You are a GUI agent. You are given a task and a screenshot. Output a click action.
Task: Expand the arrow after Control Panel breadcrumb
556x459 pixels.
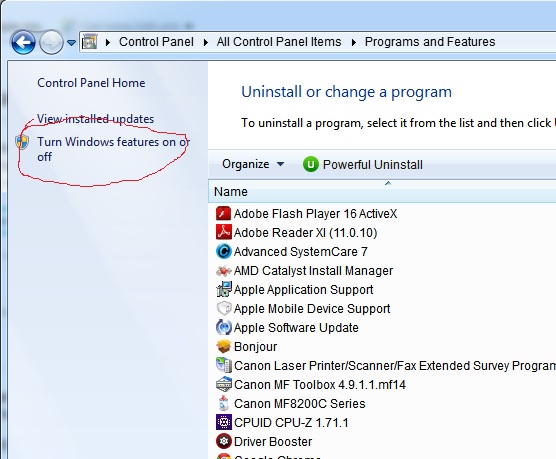tap(206, 42)
